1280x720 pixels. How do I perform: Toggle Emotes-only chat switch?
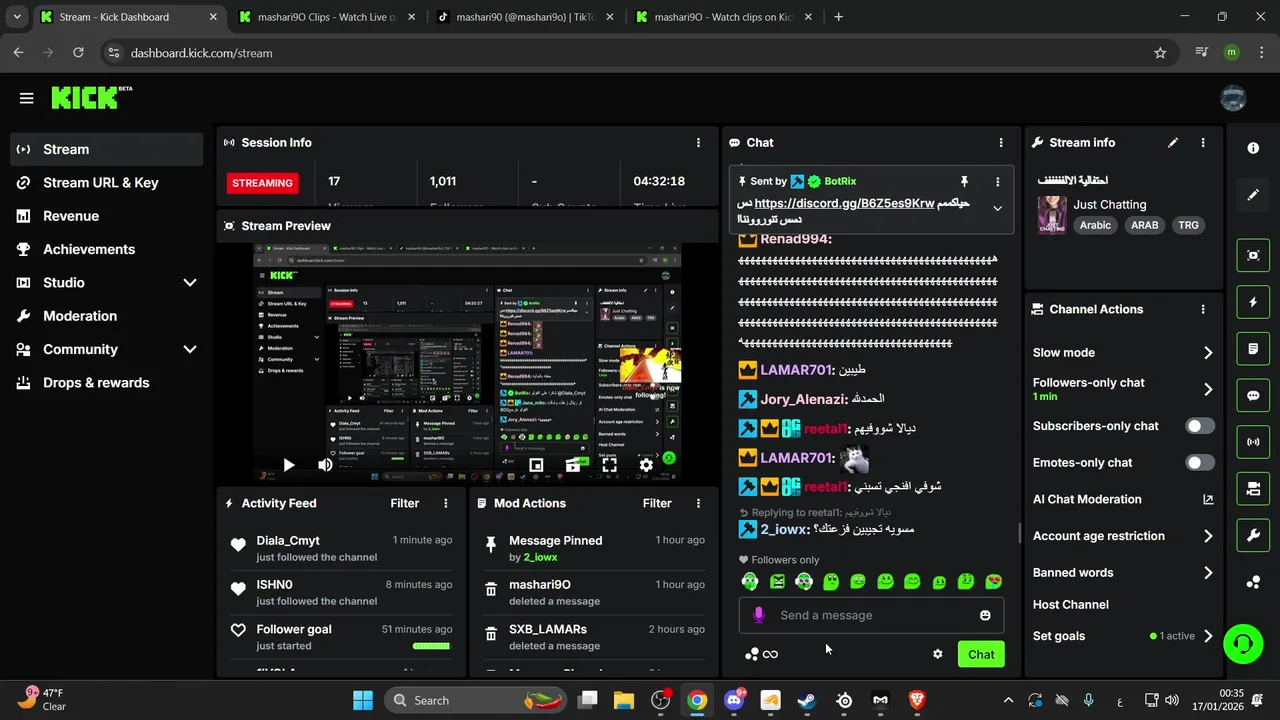[1200, 463]
